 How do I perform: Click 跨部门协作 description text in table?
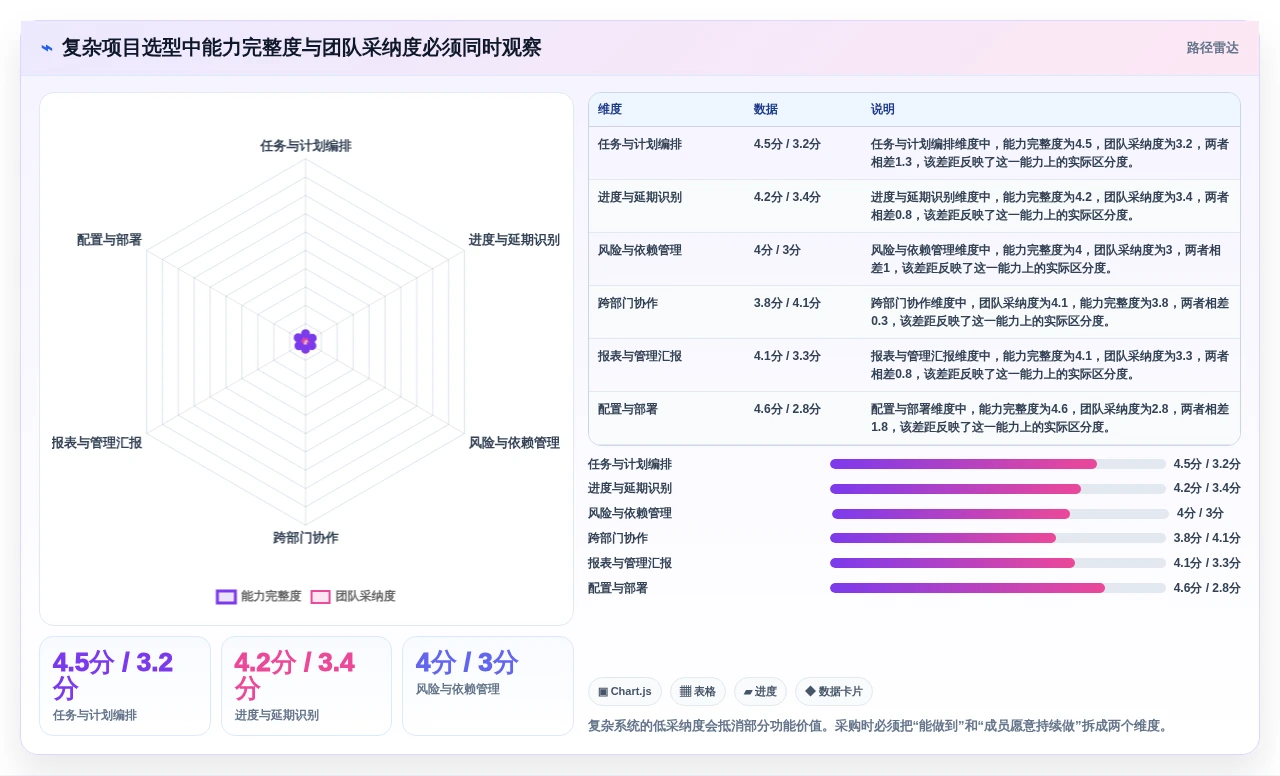(x=1050, y=312)
